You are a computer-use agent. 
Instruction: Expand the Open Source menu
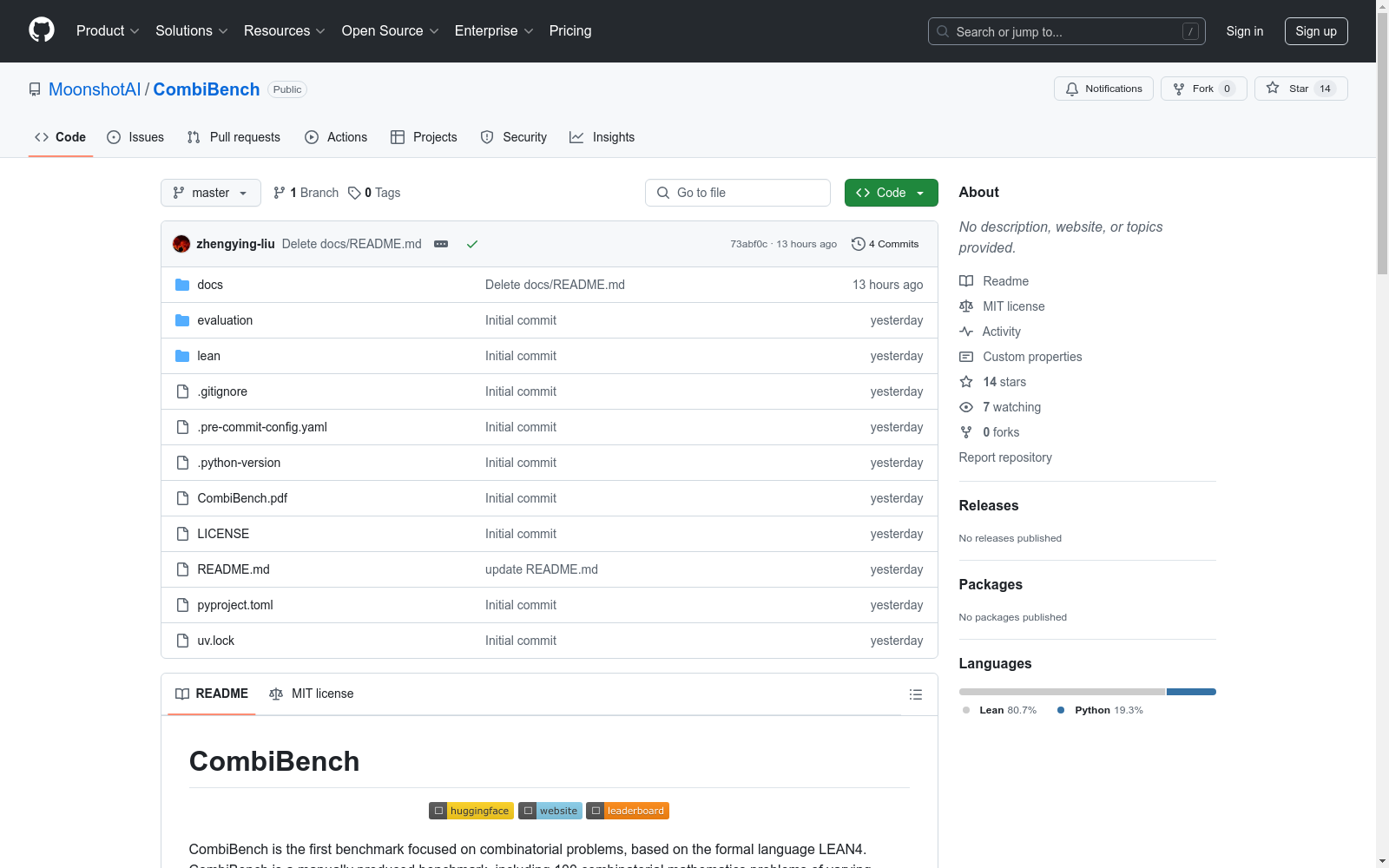[x=391, y=31]
